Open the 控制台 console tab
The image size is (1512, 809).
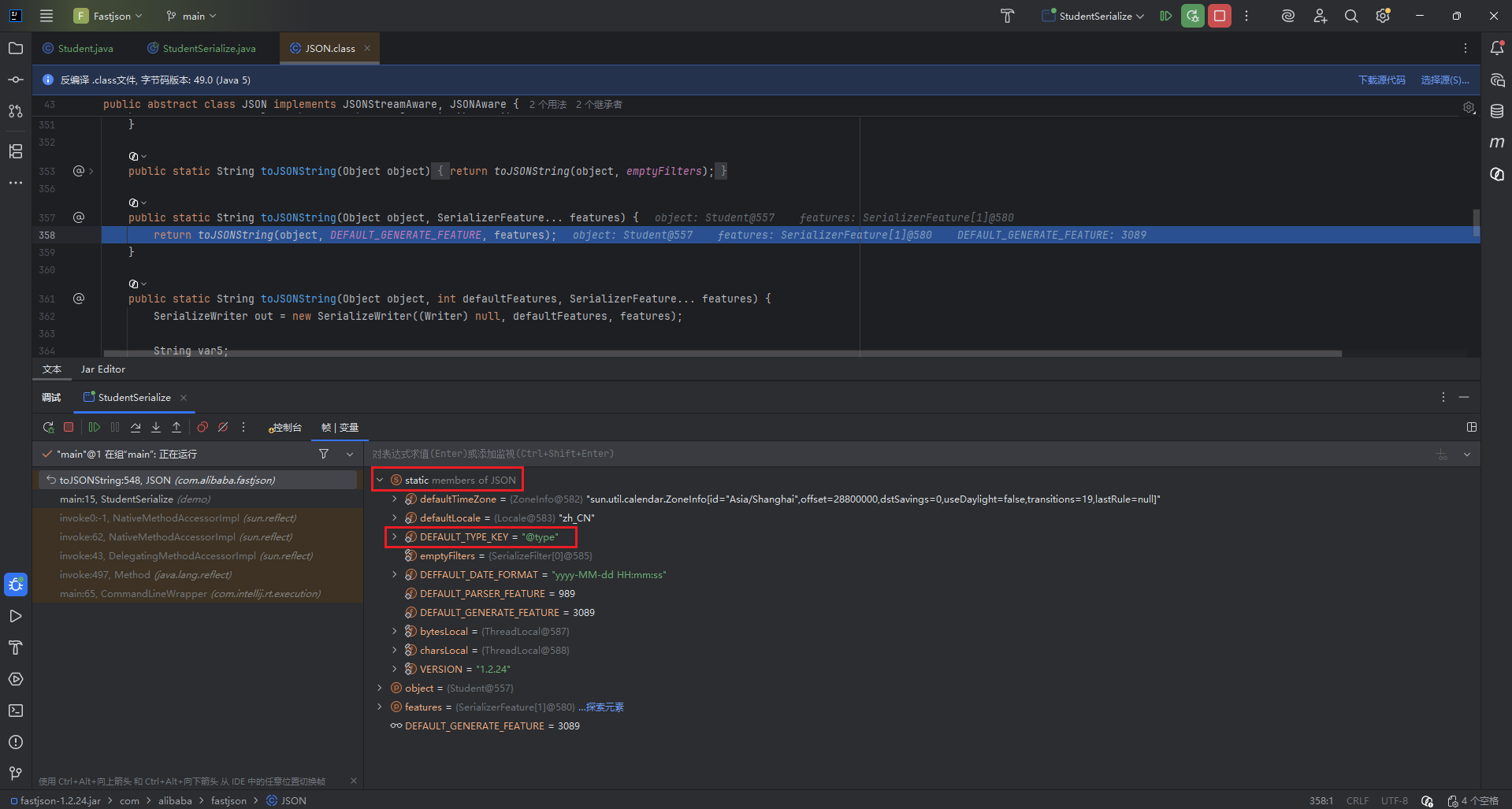[285, 427]
